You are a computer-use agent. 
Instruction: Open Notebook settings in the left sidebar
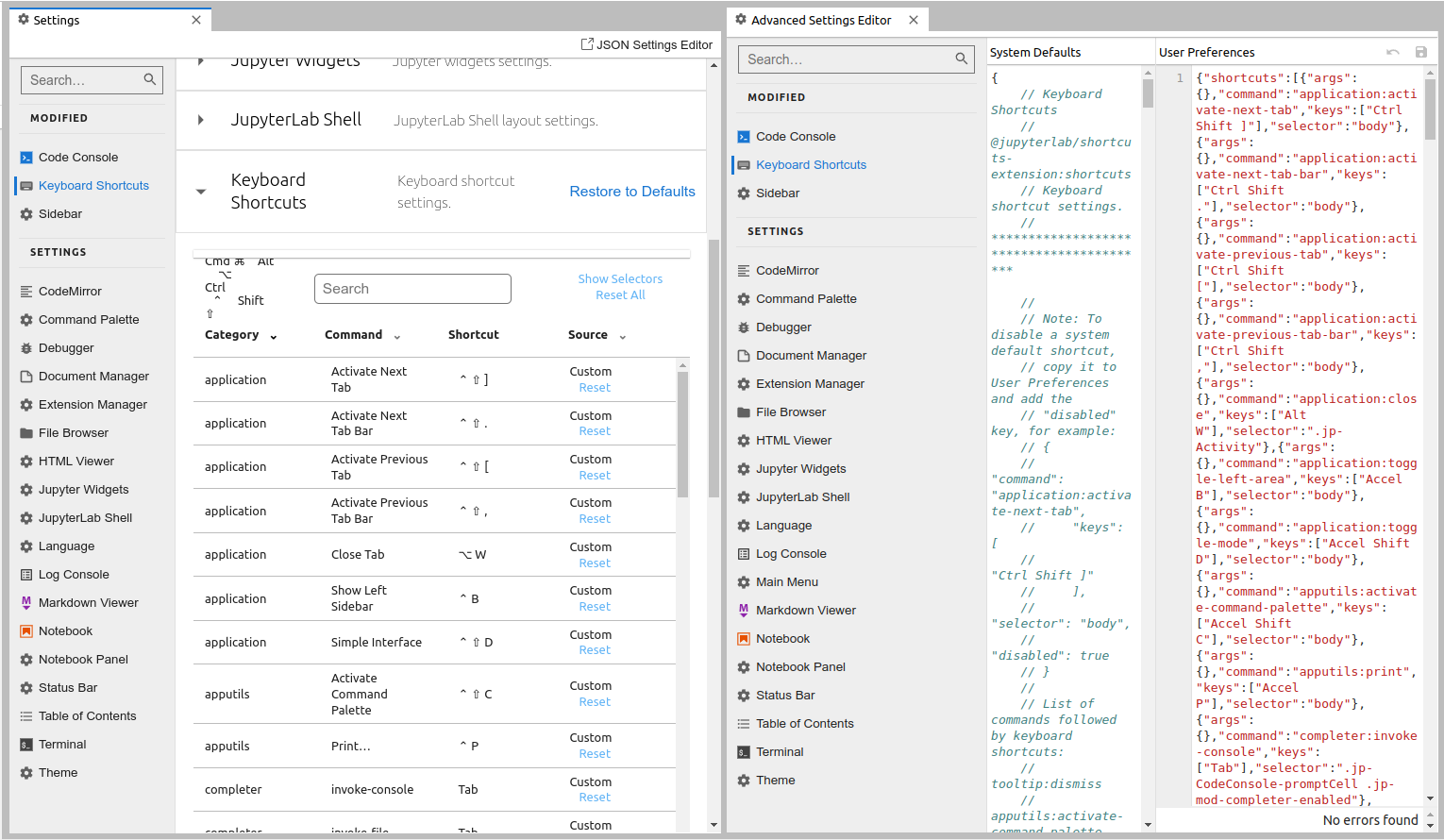pos(65,630)
